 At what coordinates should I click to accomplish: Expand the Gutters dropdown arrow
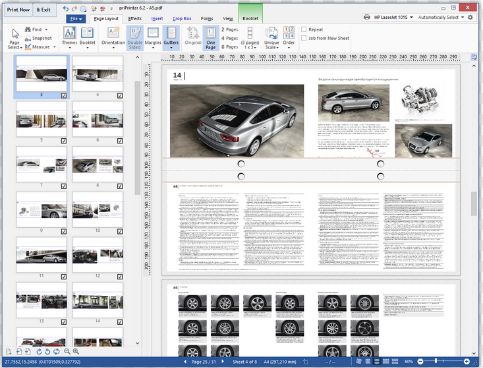click(x=171, y=48)
